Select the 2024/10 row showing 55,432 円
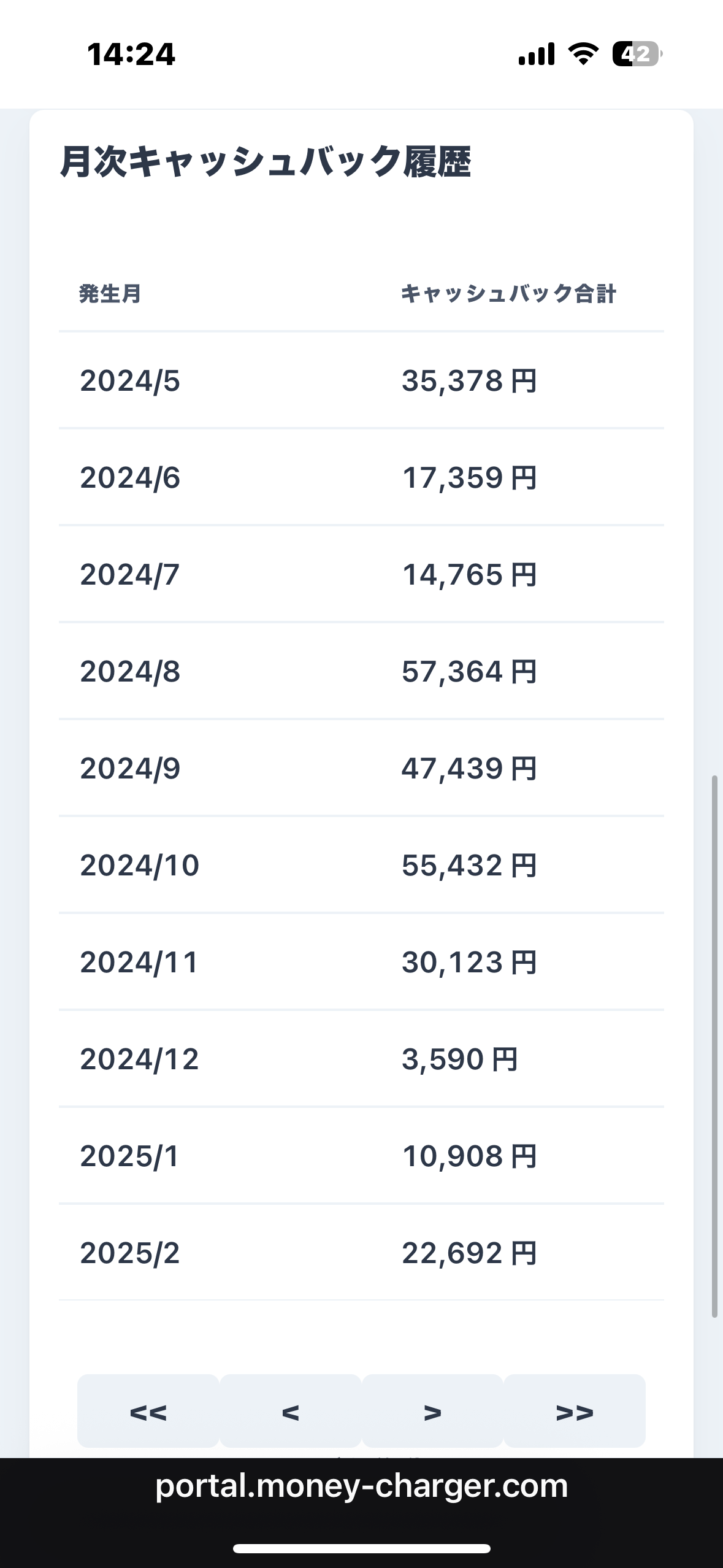The height and width of the screenshot is (1568, 723). click(361, 865)
